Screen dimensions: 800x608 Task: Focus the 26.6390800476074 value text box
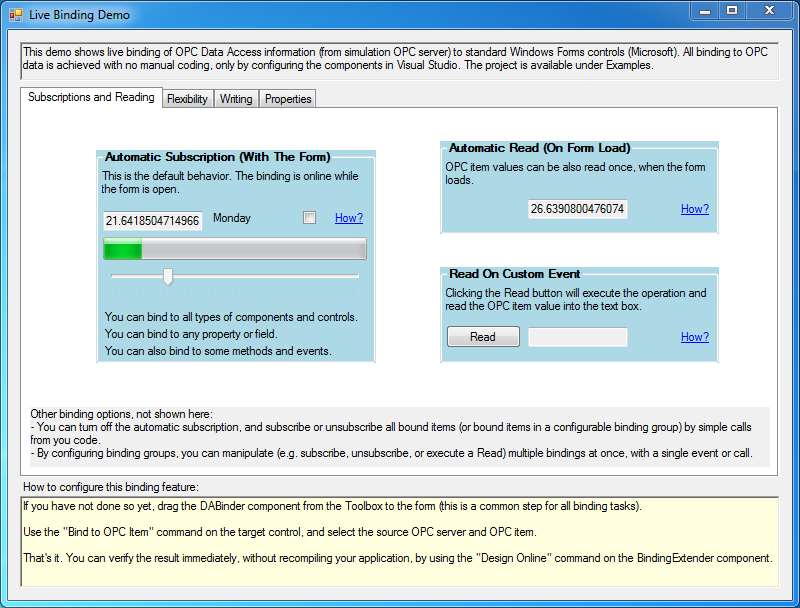(x=577, y=209)
